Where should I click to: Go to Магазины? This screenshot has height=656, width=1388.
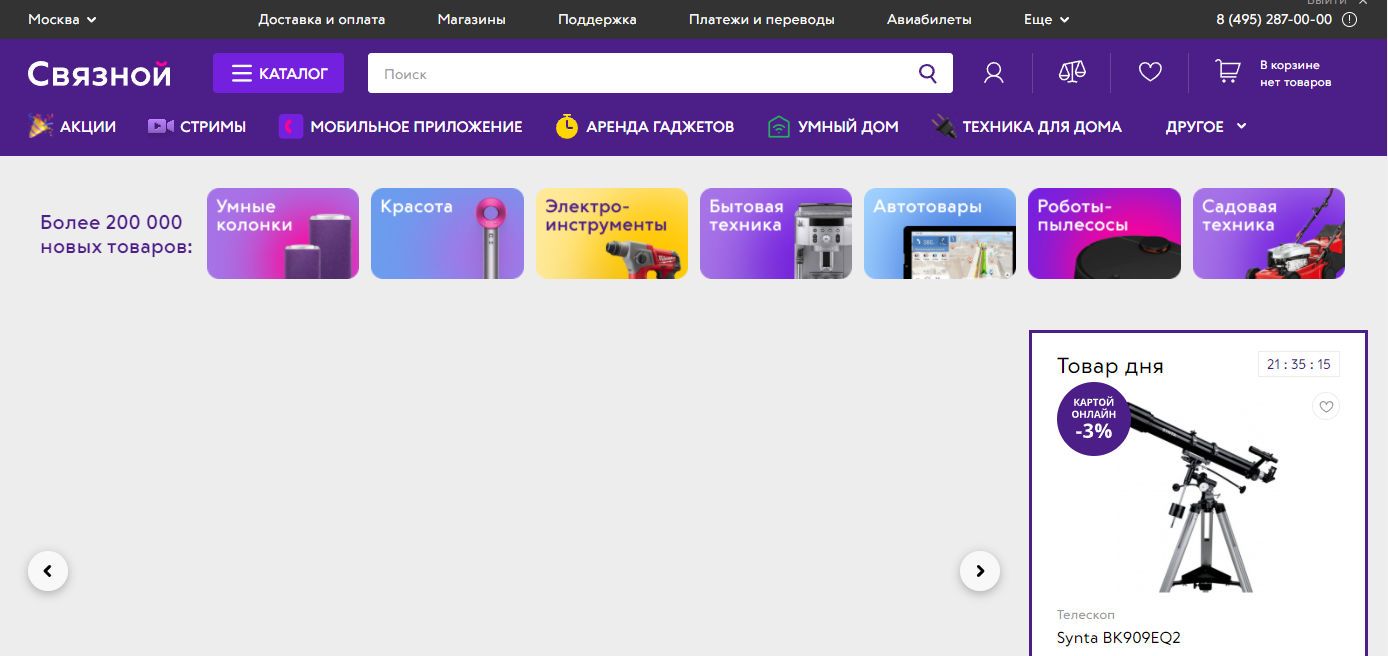[471, 19]
